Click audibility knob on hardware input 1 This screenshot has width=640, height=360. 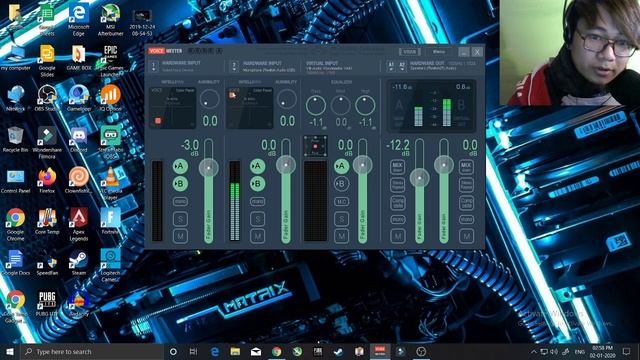pos(209,99)
